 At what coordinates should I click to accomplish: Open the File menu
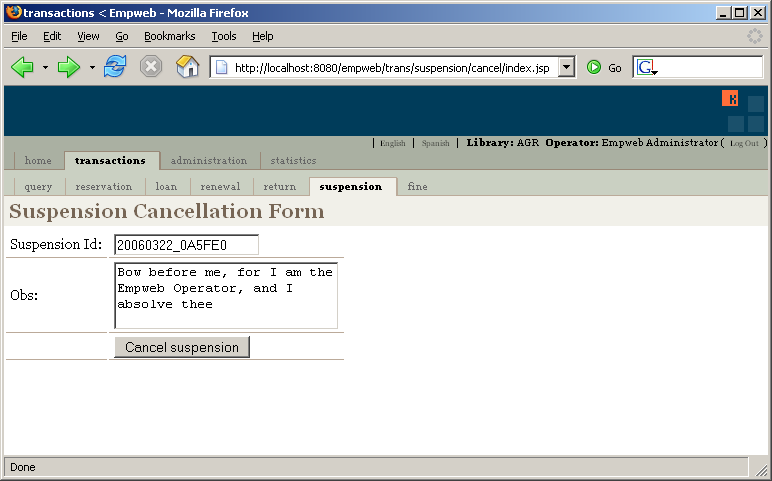19,36
